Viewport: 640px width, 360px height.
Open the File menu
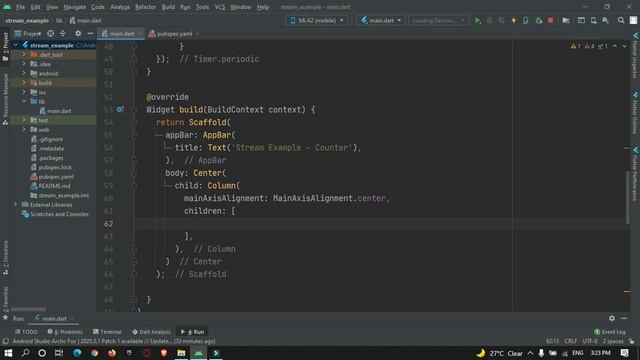(x=20, y=7)
